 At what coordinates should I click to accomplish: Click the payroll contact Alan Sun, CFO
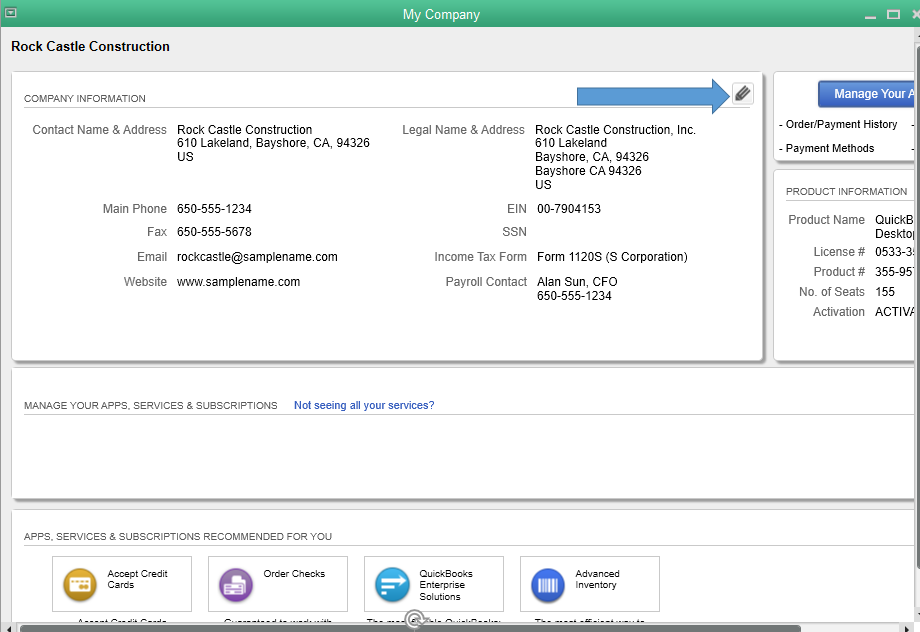[577, 282]
